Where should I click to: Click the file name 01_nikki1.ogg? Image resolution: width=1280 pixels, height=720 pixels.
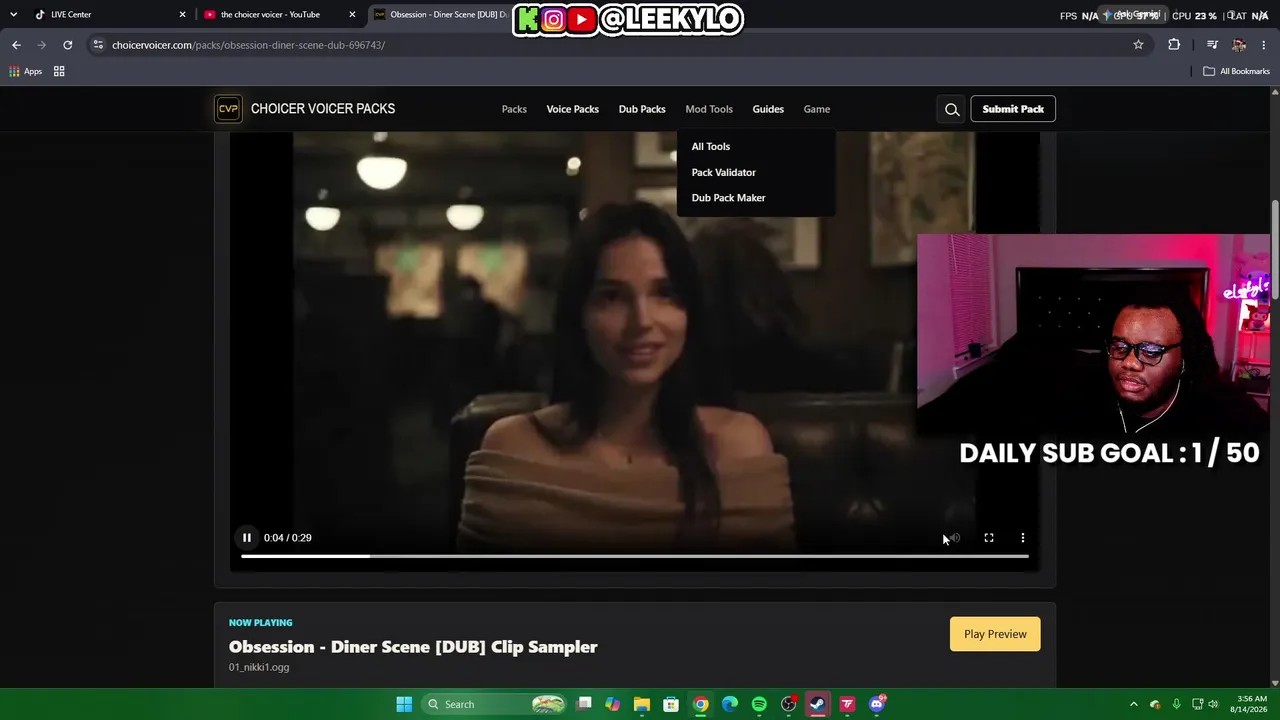click(259, 667)
